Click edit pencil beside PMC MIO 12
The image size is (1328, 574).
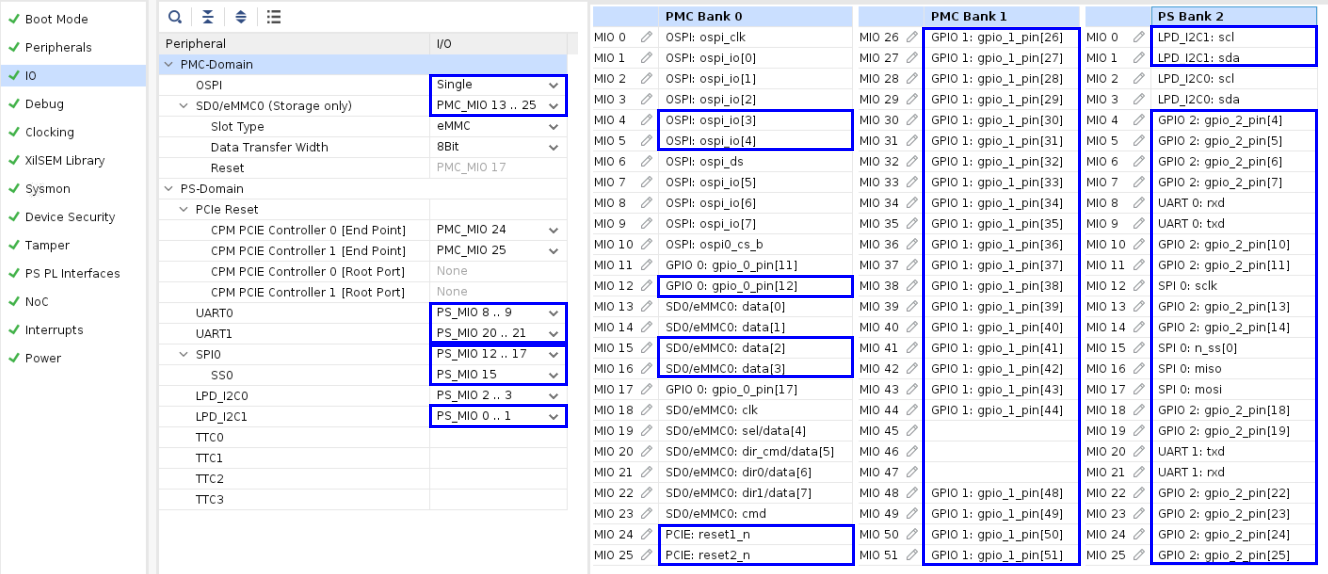(647, 286)
